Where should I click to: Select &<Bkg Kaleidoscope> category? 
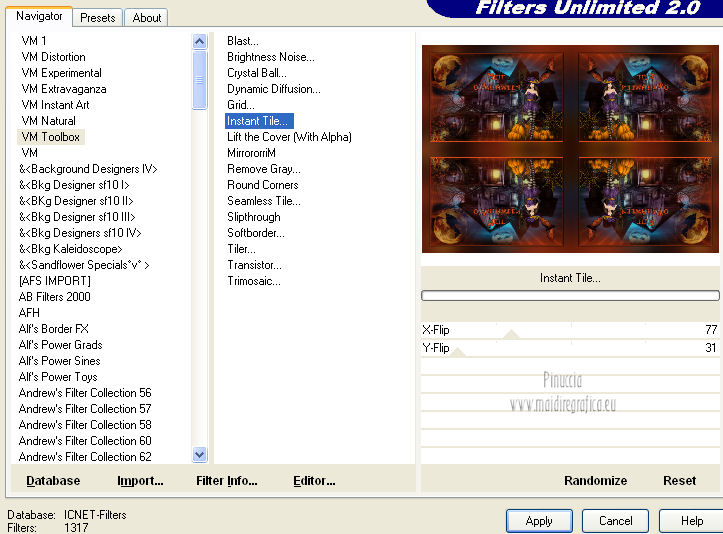coord(71,249)
